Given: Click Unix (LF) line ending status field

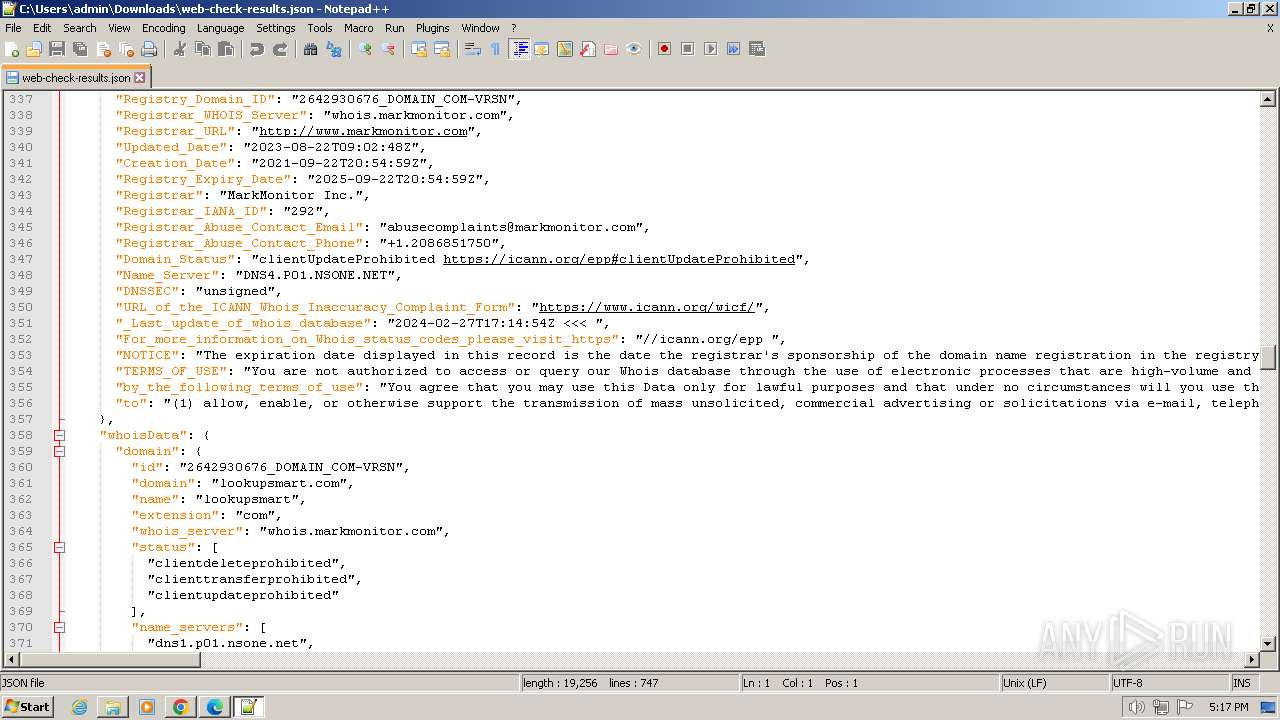Looking at the screenshot, I should [1055, 683].
